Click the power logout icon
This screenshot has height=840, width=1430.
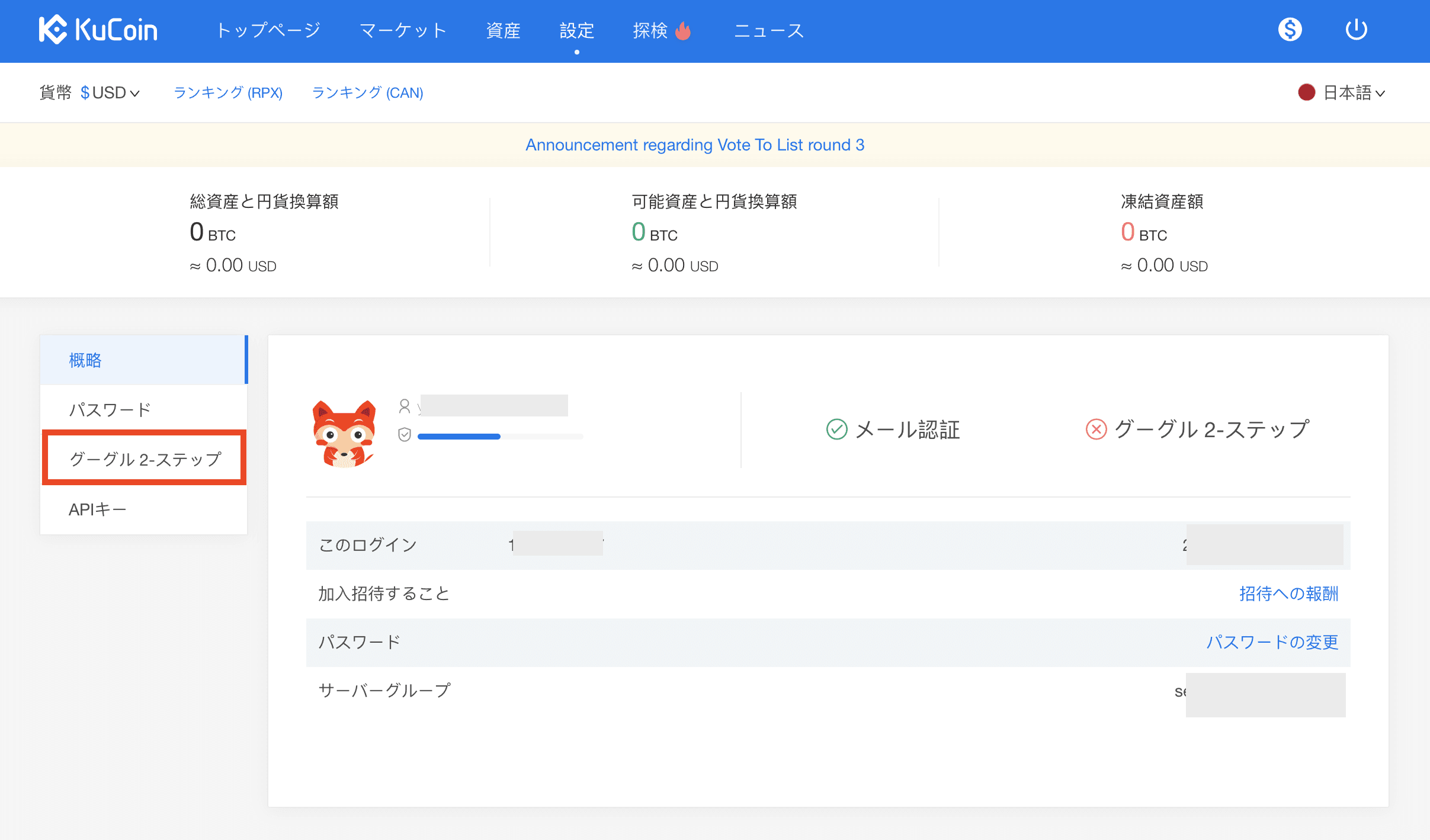1356,30
